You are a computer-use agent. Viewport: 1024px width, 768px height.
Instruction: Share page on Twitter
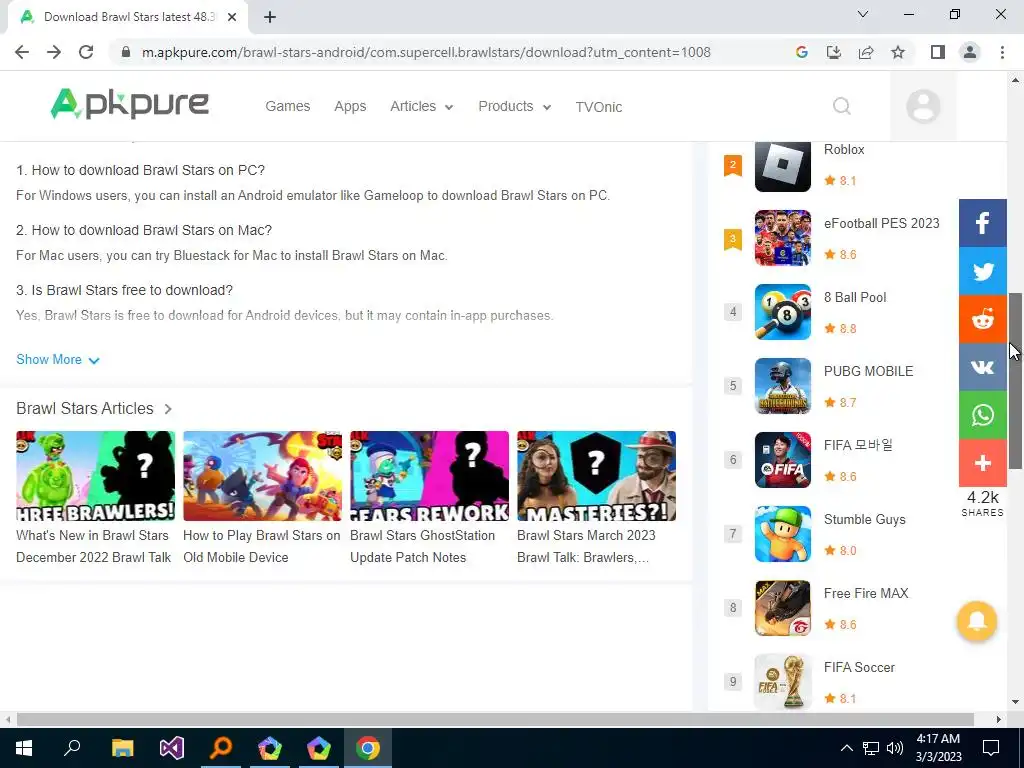(982, 271)
